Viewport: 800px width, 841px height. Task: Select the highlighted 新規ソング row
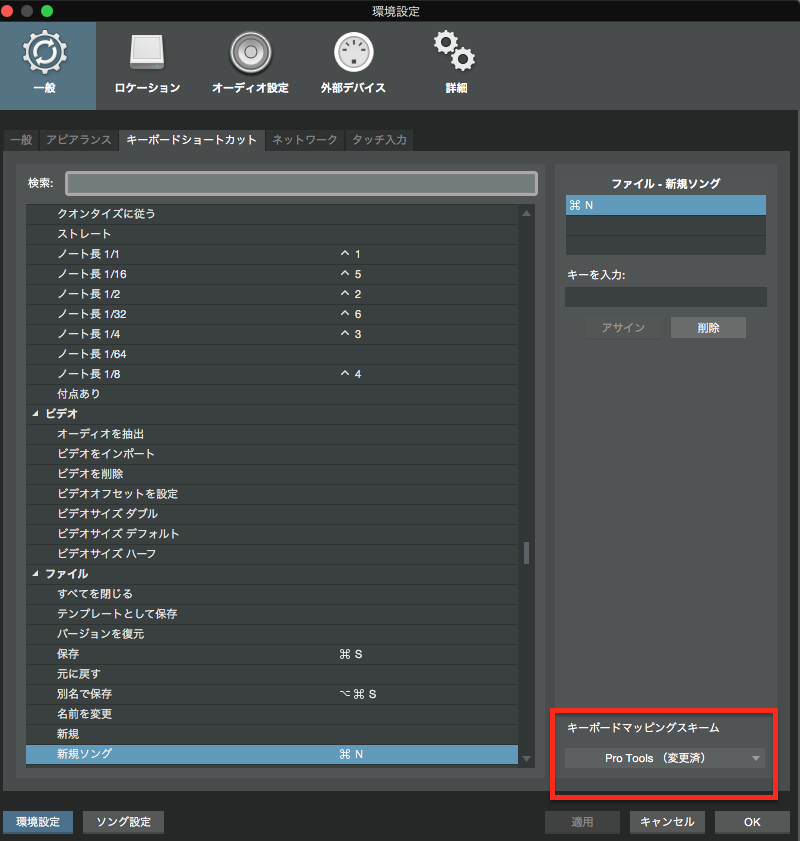coord(272,754)
